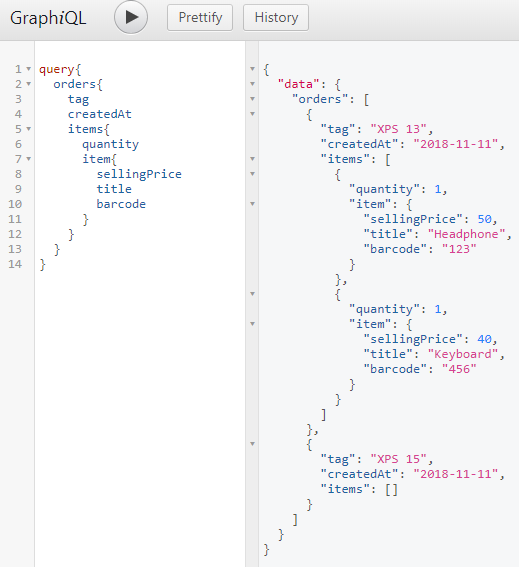Fold the "data" object in the result
Image resolution: width=519 pixels, height=567 pixels.
click(252, 84)
